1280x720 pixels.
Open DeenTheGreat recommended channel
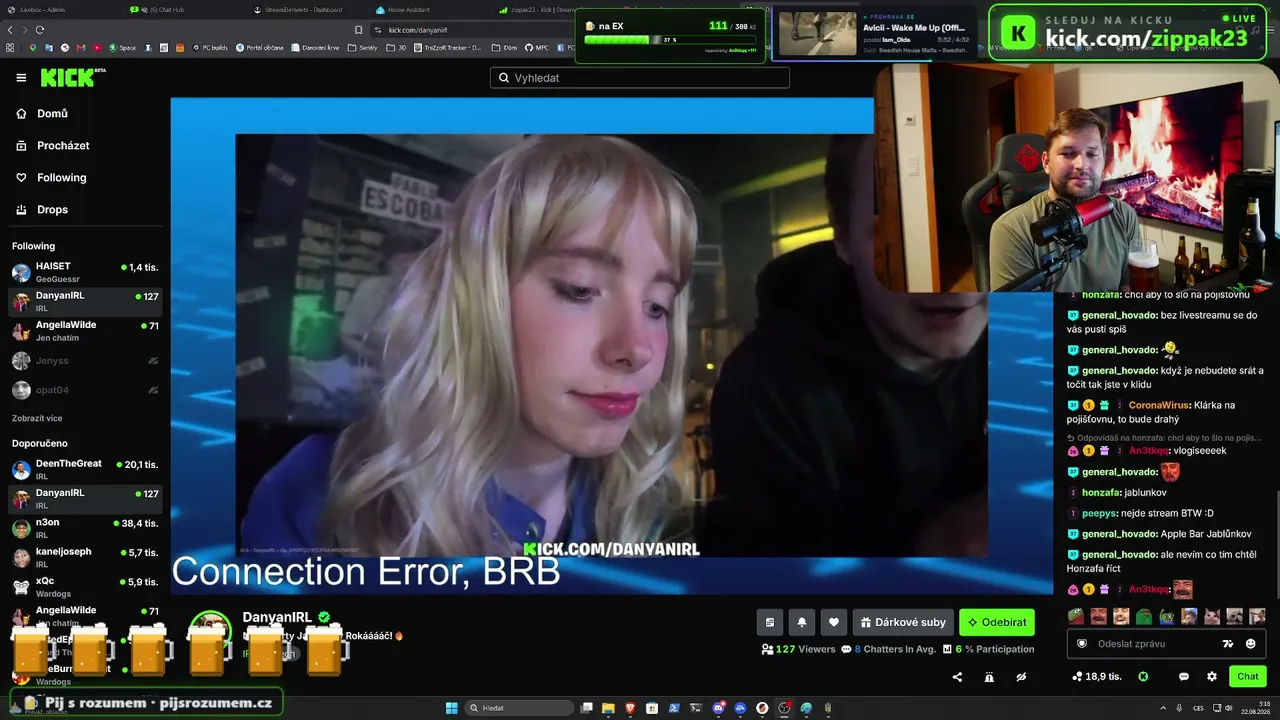(x=85, y=469)
